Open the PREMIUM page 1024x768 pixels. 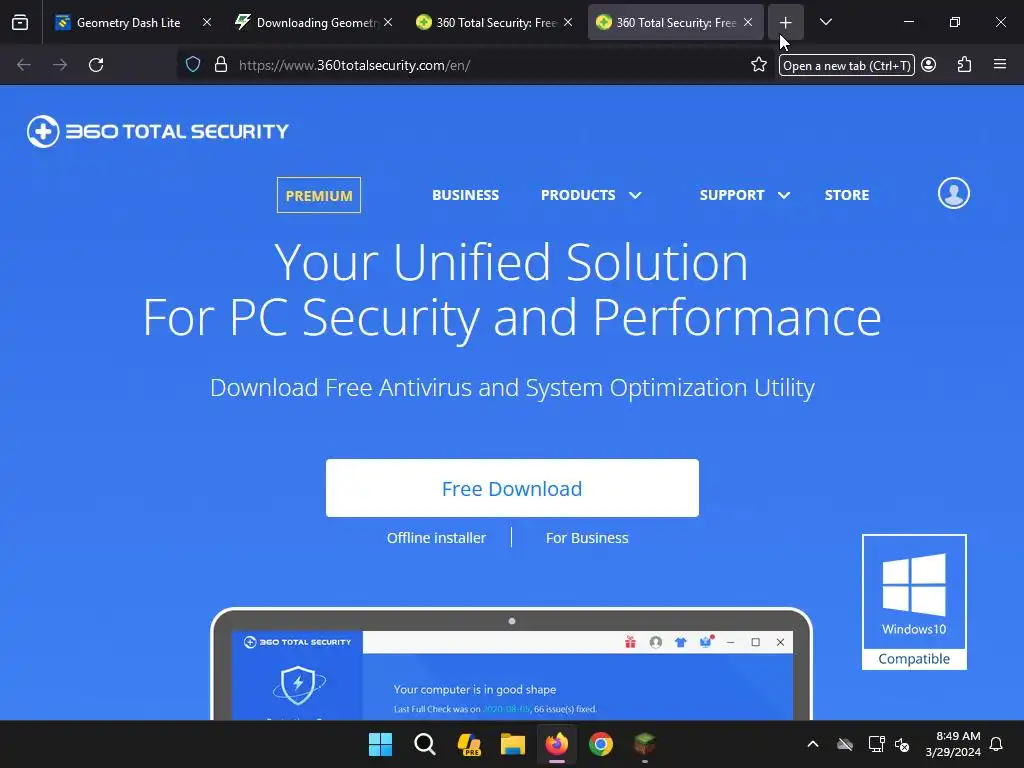point(319,195)
